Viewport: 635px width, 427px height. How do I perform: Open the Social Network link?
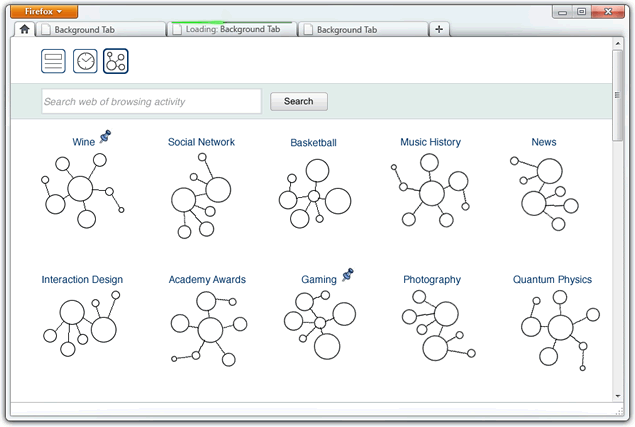point(201,142)
